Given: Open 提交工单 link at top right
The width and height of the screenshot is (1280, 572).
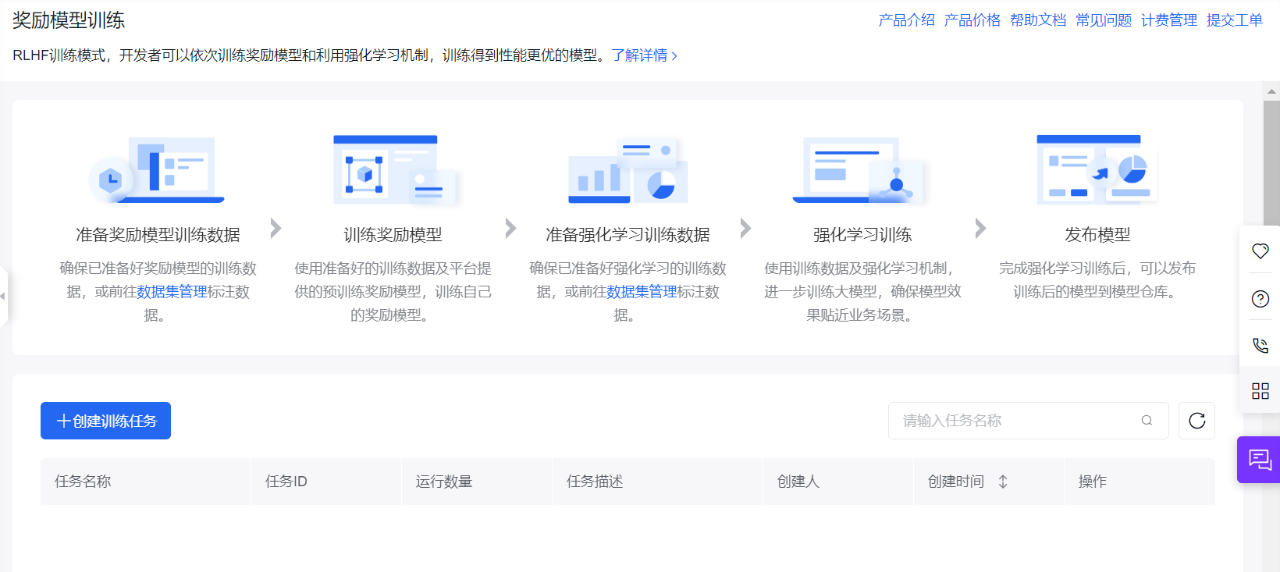Looking at the screenshot, I should pos(1234,20).
